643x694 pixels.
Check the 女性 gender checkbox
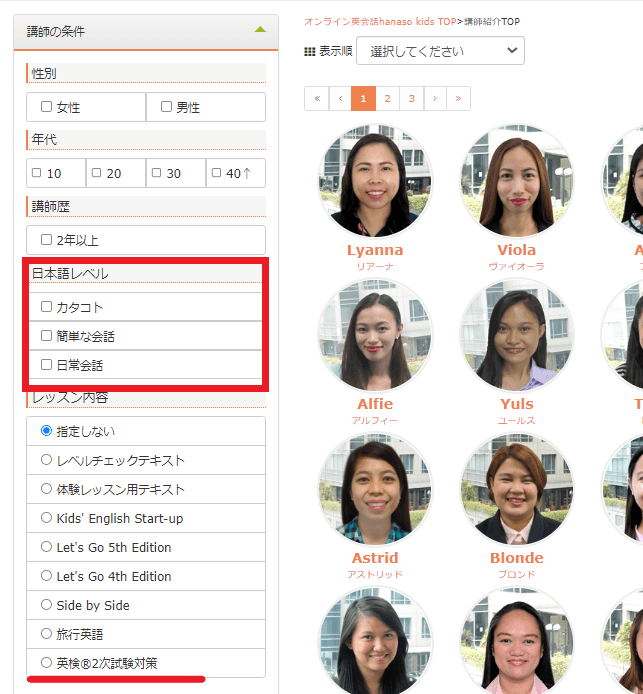(46, 106)
